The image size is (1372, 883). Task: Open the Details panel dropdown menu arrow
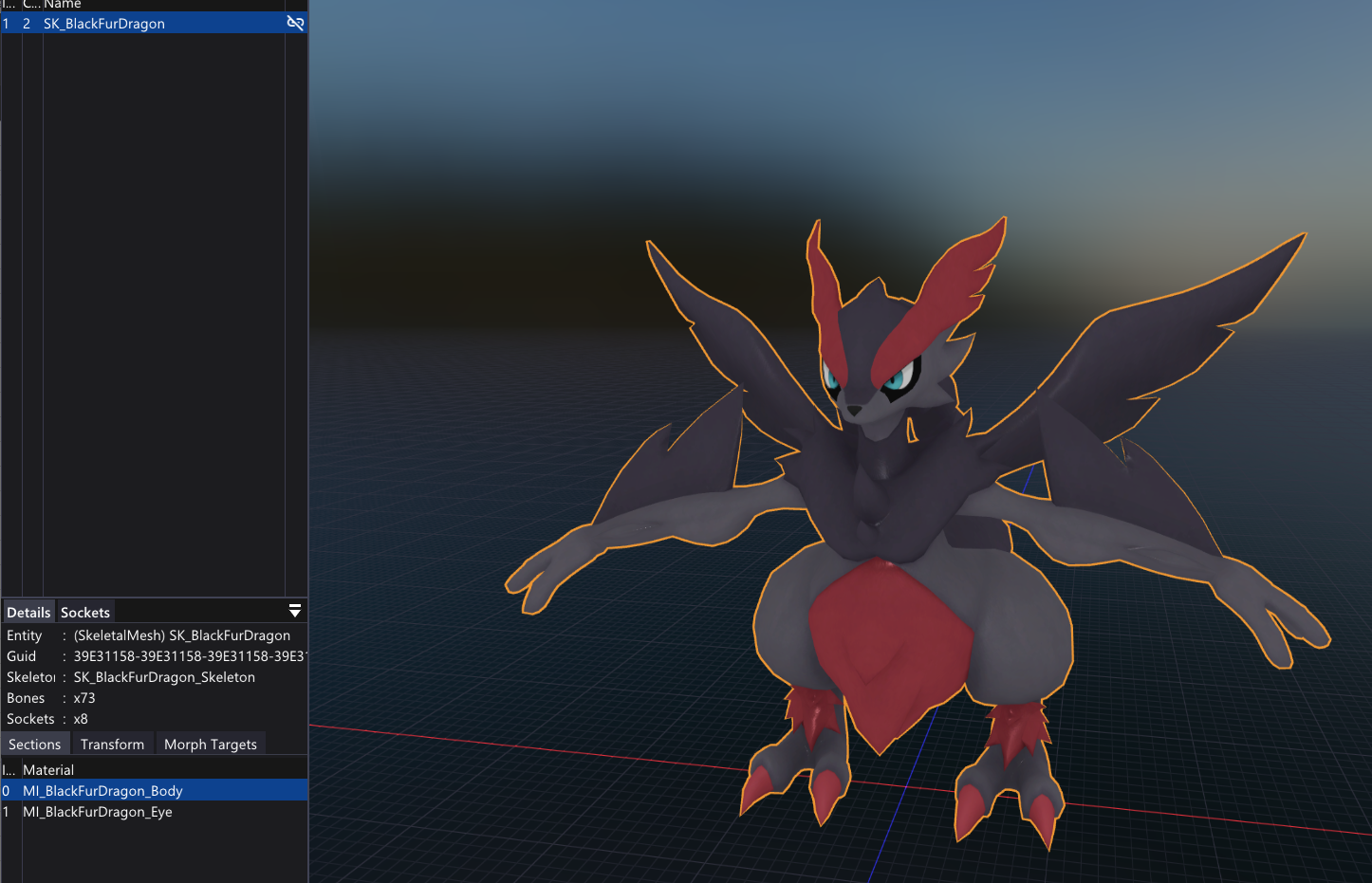coord(295,611)
